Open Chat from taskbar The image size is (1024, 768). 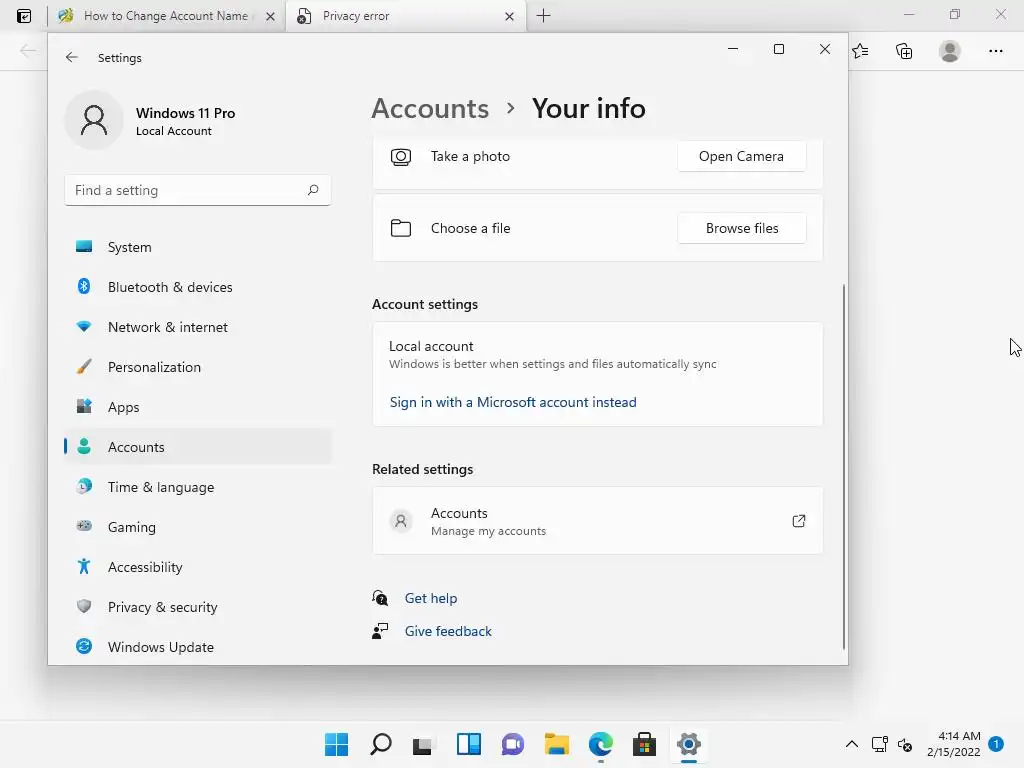coord(513,744)
